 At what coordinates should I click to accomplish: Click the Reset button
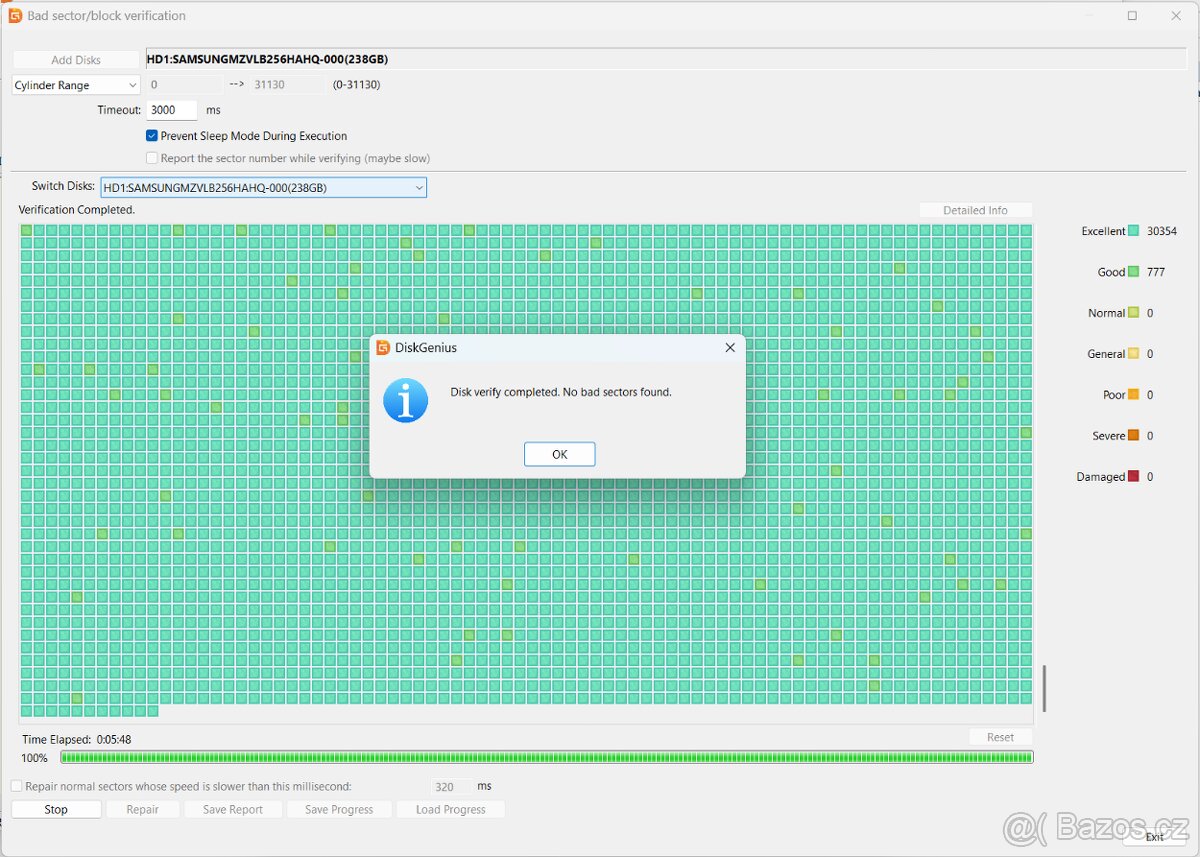point(1001,737)
